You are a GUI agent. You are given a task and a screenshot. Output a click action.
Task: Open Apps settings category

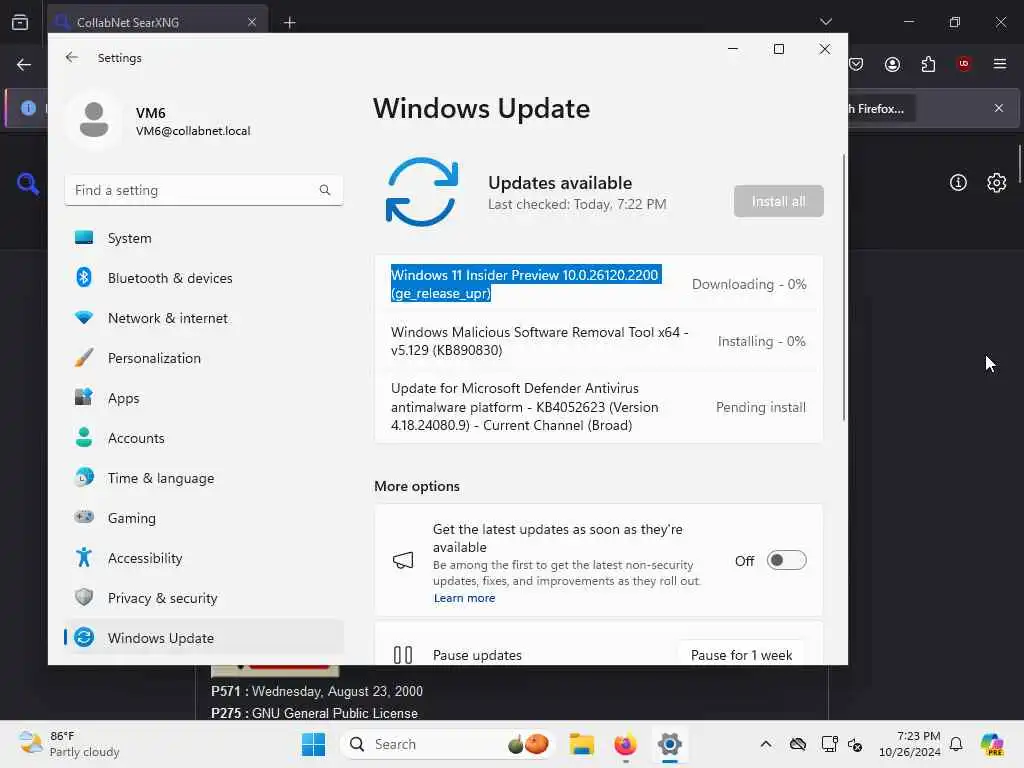[x=204, y=398]
